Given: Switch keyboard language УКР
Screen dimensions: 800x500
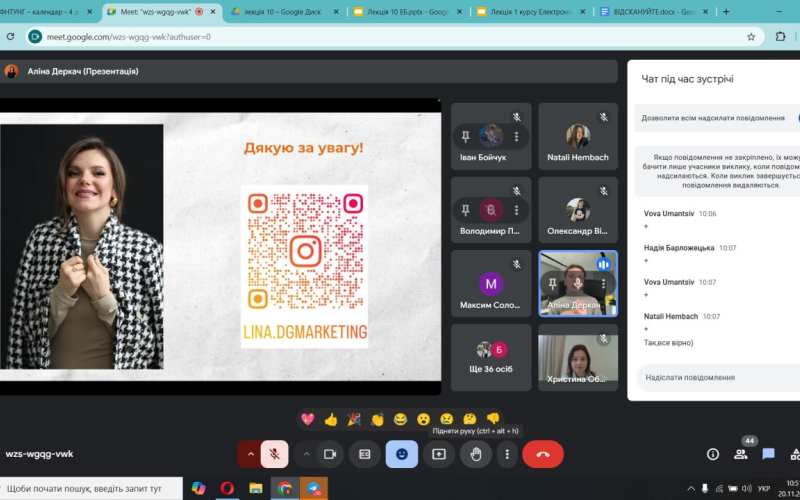Looking at the screenshot, I should click(764, 488).
